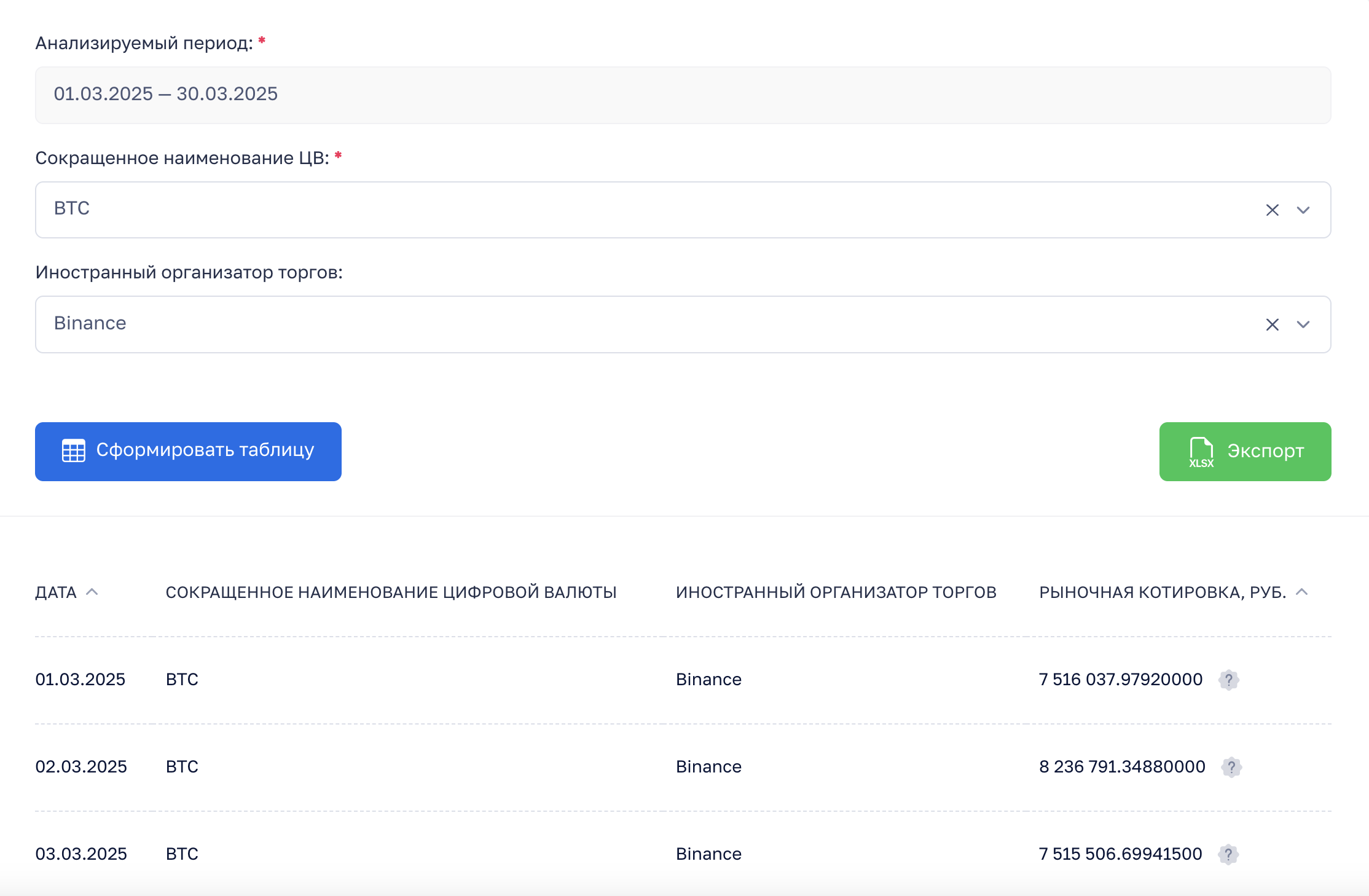The width and height of the screenshot is (1369, 896).
Task: Click the help icon beside 7 515 506.69941500
Action: click(1228, 854)
